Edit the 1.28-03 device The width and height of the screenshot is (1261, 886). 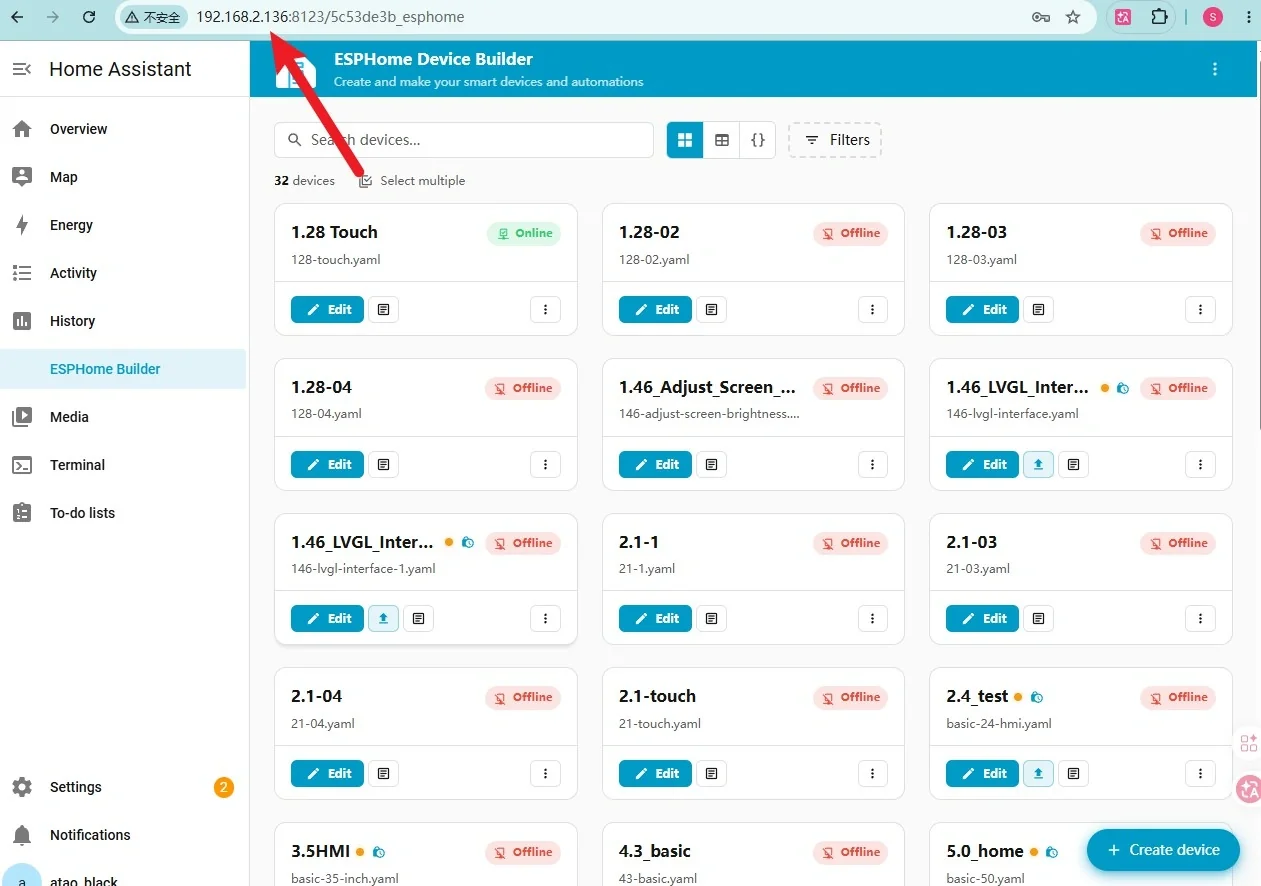[x=983, y=310]
